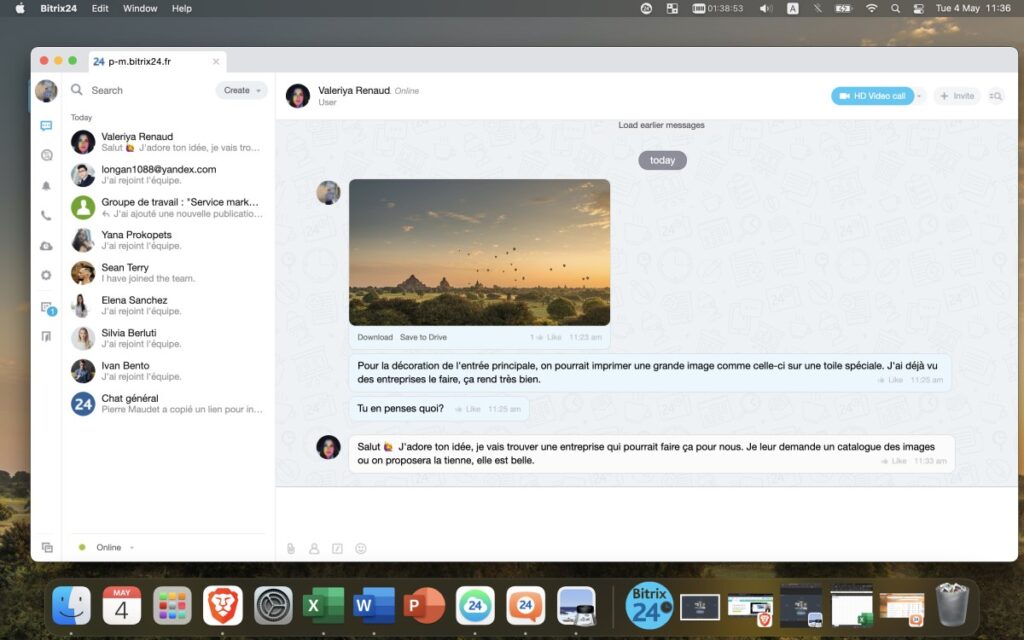Click the attach file paperclip icon
The image size is (1024, 640).
(x=291, y=548)
